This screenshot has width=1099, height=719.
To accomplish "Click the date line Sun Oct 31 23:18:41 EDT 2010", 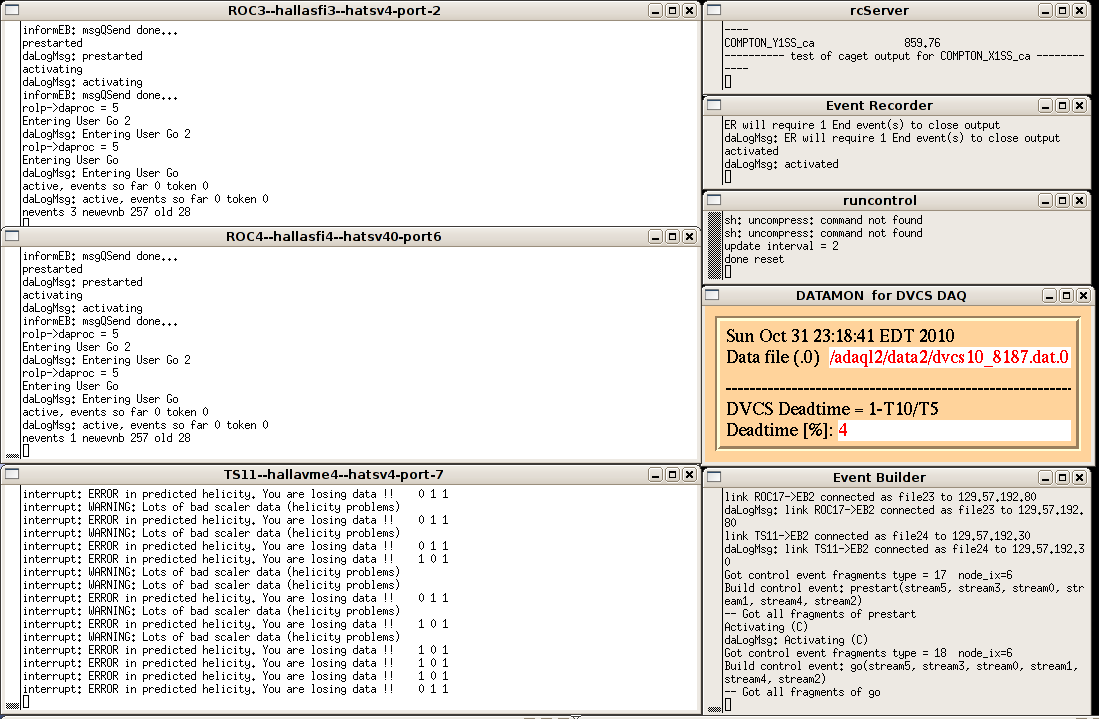I will [840, 336].
